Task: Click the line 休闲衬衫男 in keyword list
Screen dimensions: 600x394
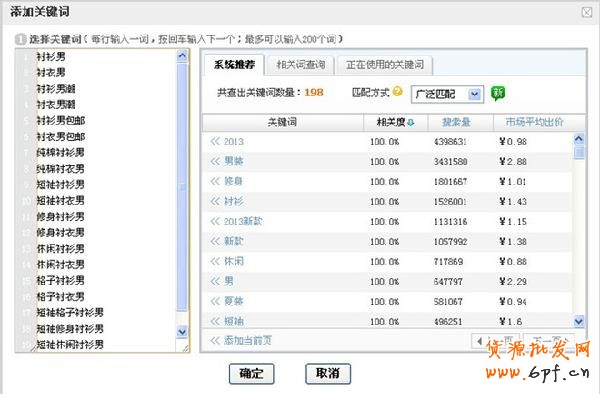Action: [60, 249]
